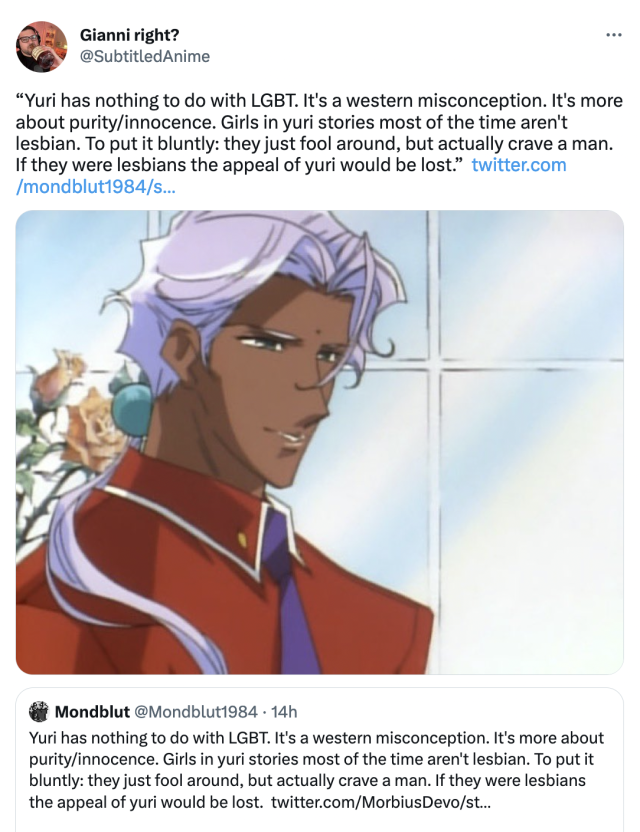View the attached anime image full size
Viewport: 640px width, 832px height.
click(x=319, y=443)
